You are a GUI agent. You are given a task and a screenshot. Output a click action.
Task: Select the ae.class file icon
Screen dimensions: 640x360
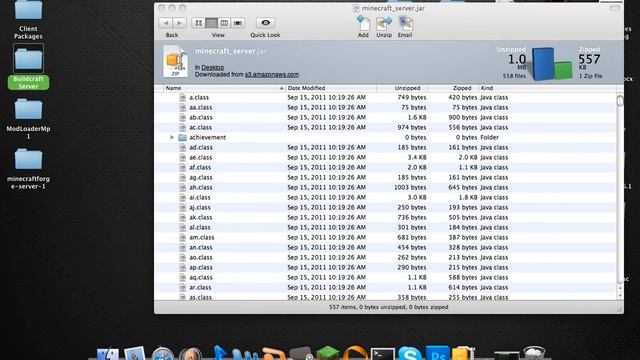[x=182, y=158]
